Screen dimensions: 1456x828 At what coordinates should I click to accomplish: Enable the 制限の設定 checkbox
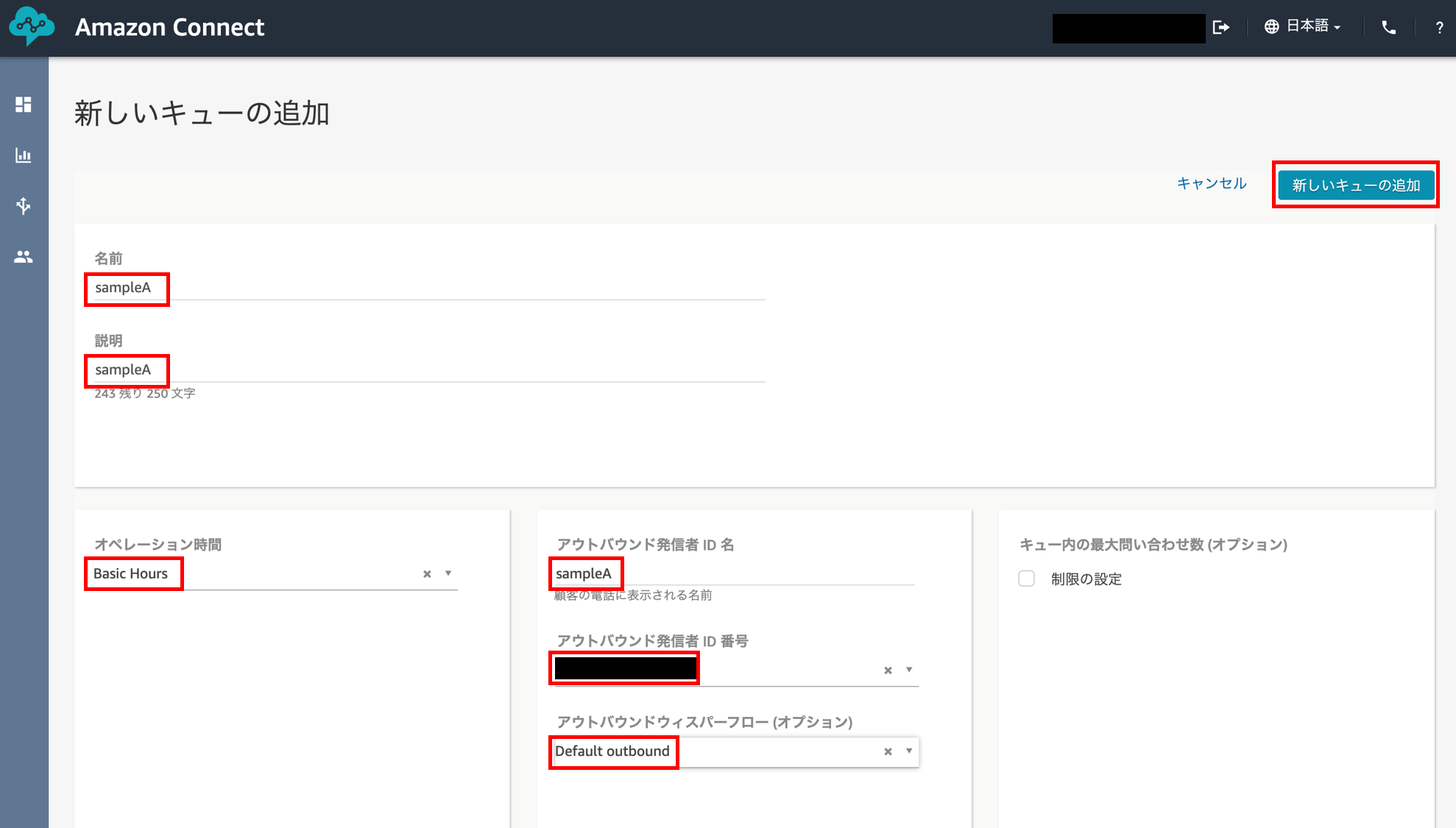1027,578
